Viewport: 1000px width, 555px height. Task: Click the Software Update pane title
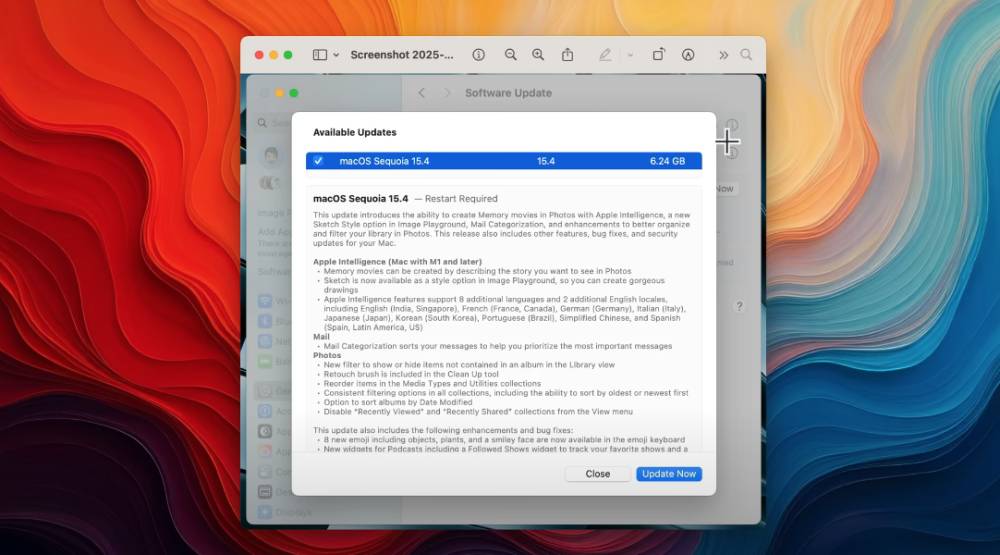tap(508, 93)
